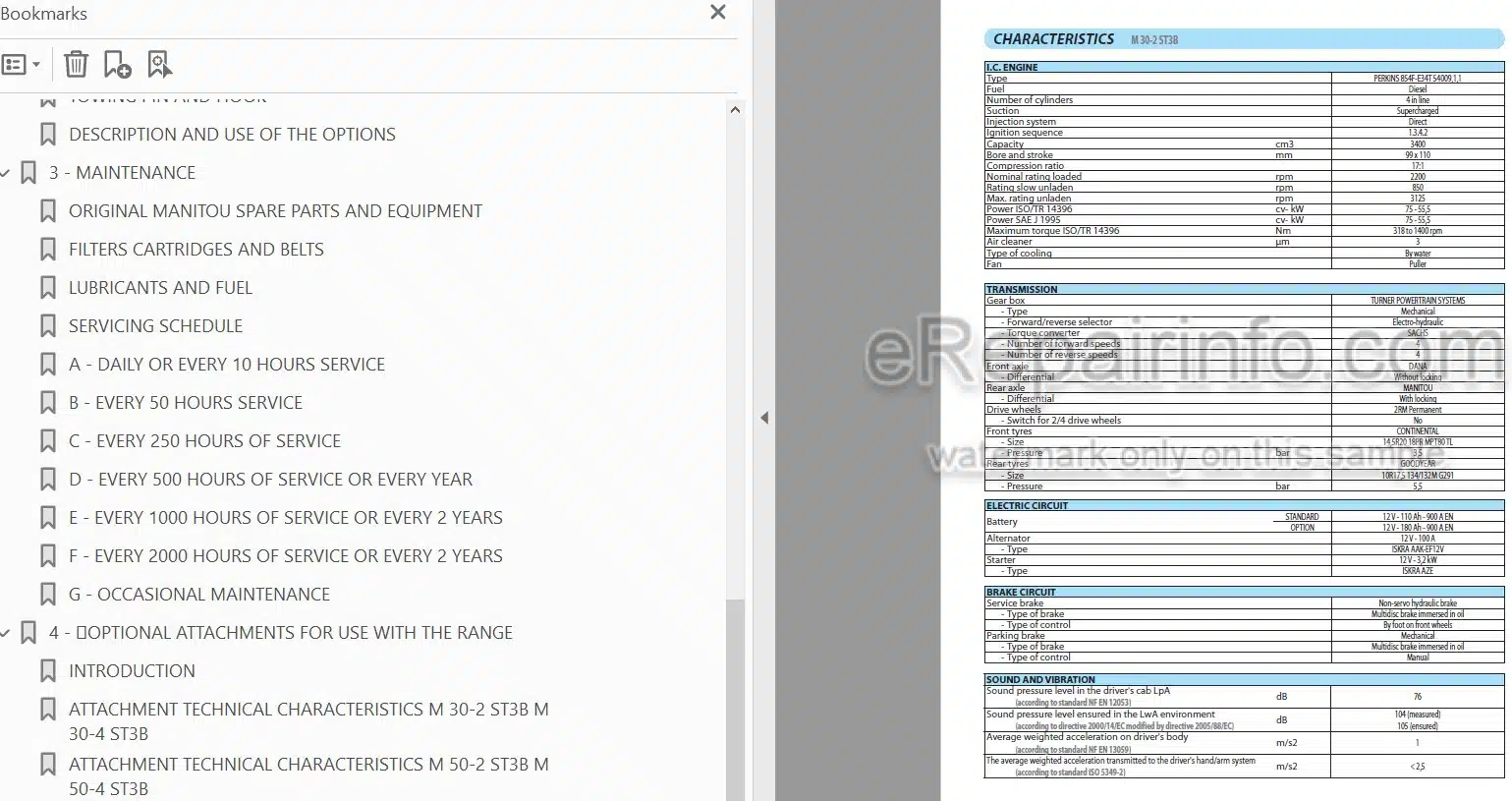The width and height of the screenshot is (1512, 801).
Task: Open E - EVERY 1000 HOURS OF SERVICE bookmark
Action: pyautogui.click(x=286, y=518)
